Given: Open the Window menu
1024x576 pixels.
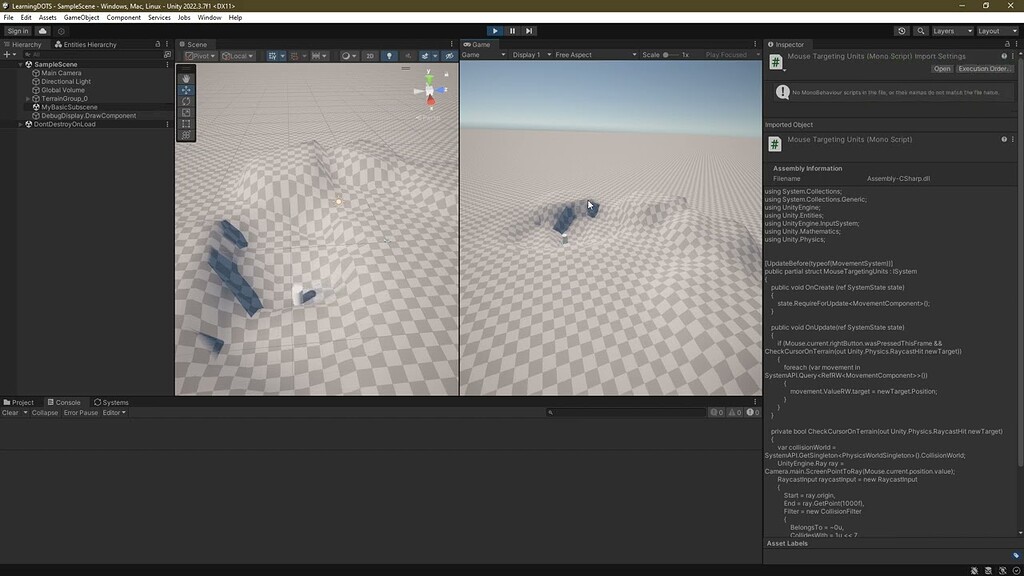Looking at the screenshot, I should 208,17.
